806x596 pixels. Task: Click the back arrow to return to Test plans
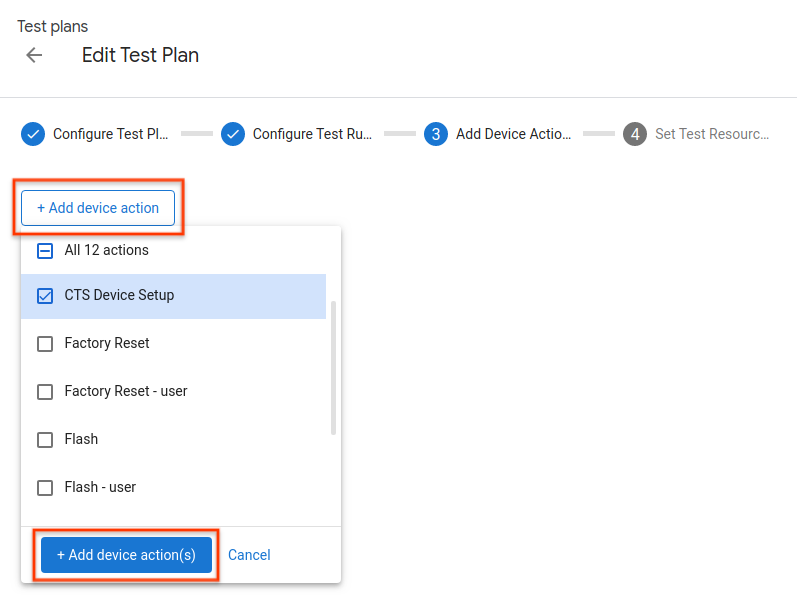(x=34, y=55)
